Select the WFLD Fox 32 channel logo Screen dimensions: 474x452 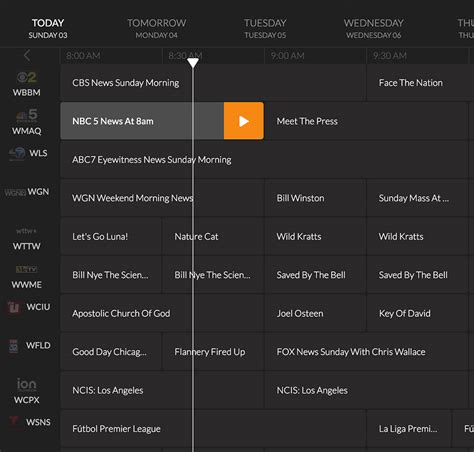pos(14,346)
